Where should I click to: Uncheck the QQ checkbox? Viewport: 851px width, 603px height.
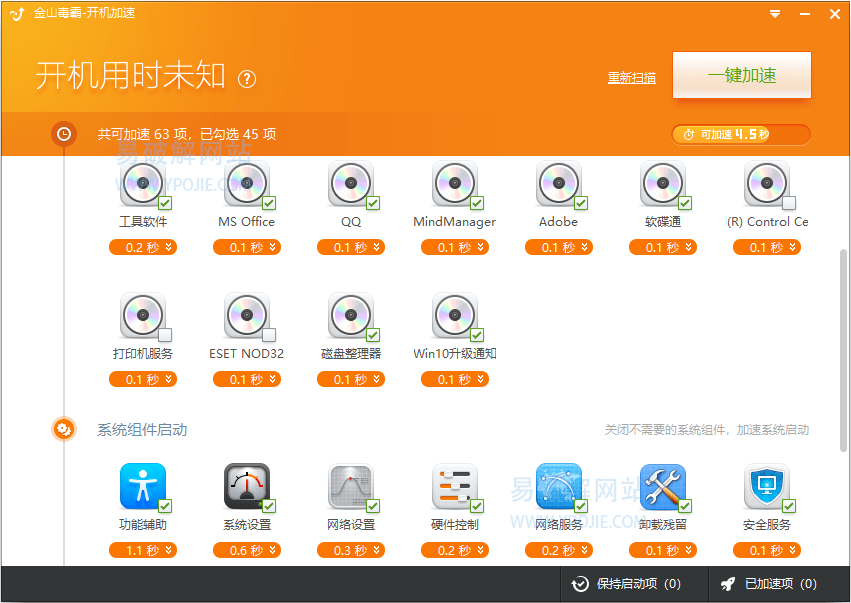pos(373,203)
